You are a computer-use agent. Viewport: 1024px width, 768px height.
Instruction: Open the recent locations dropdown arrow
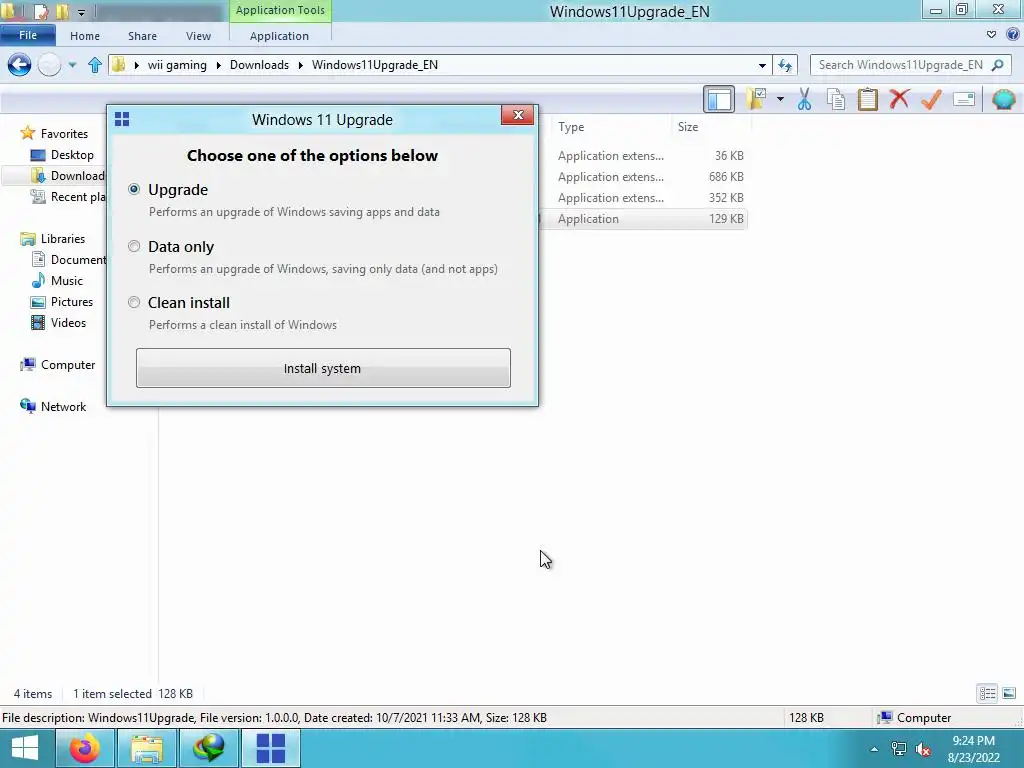[72, 65]
